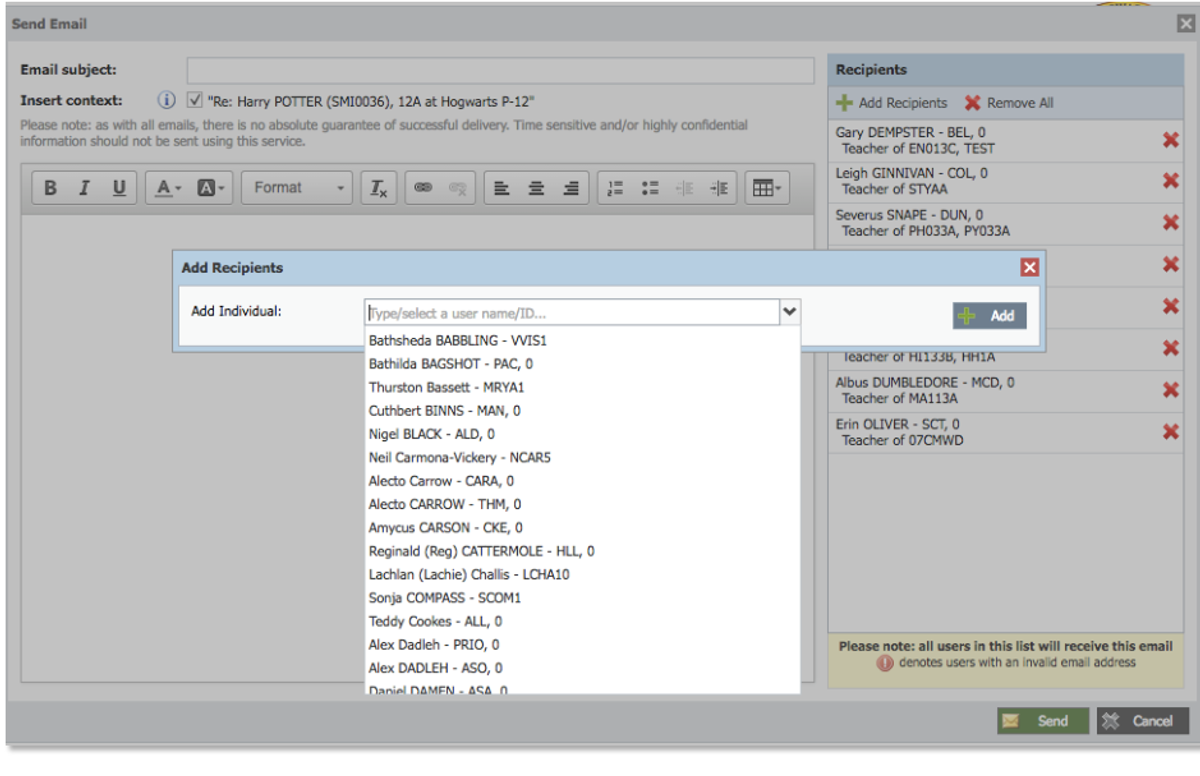This screenshot has width=1200, height=776.
Task: Click into the Email subject field
Action: tap(500, 70)
